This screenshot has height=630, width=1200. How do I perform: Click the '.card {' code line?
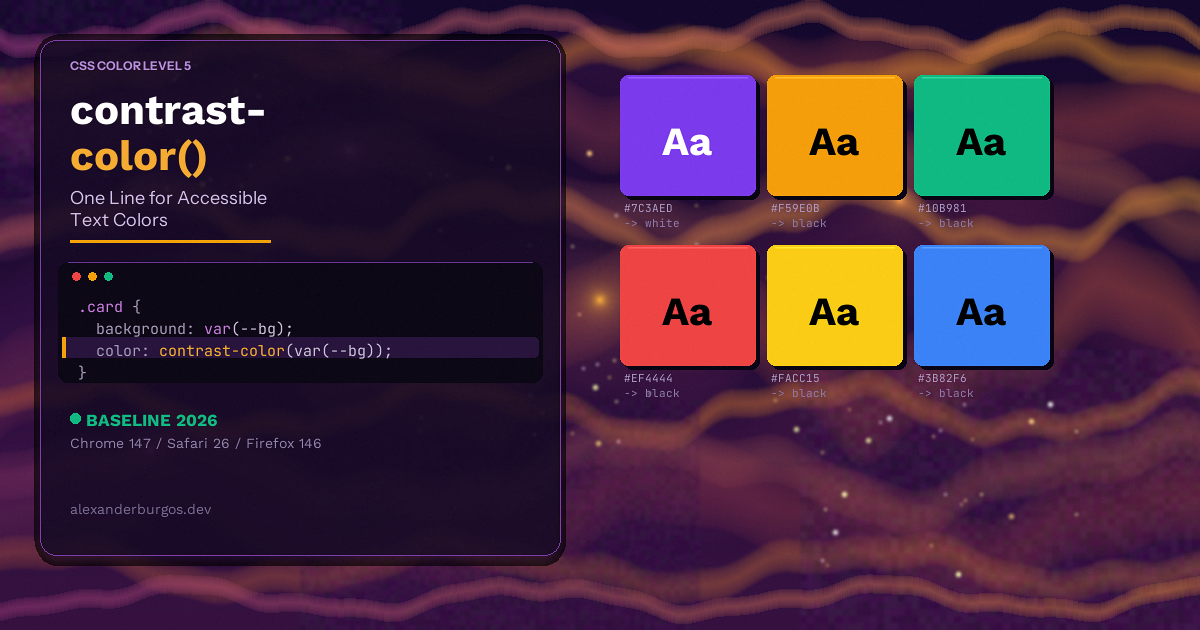110,307
